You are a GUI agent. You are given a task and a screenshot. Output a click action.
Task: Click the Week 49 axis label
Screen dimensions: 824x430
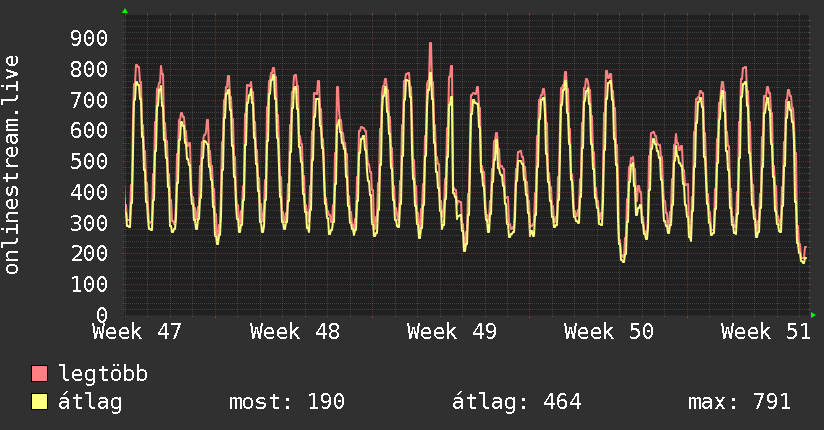coord(452,332)
